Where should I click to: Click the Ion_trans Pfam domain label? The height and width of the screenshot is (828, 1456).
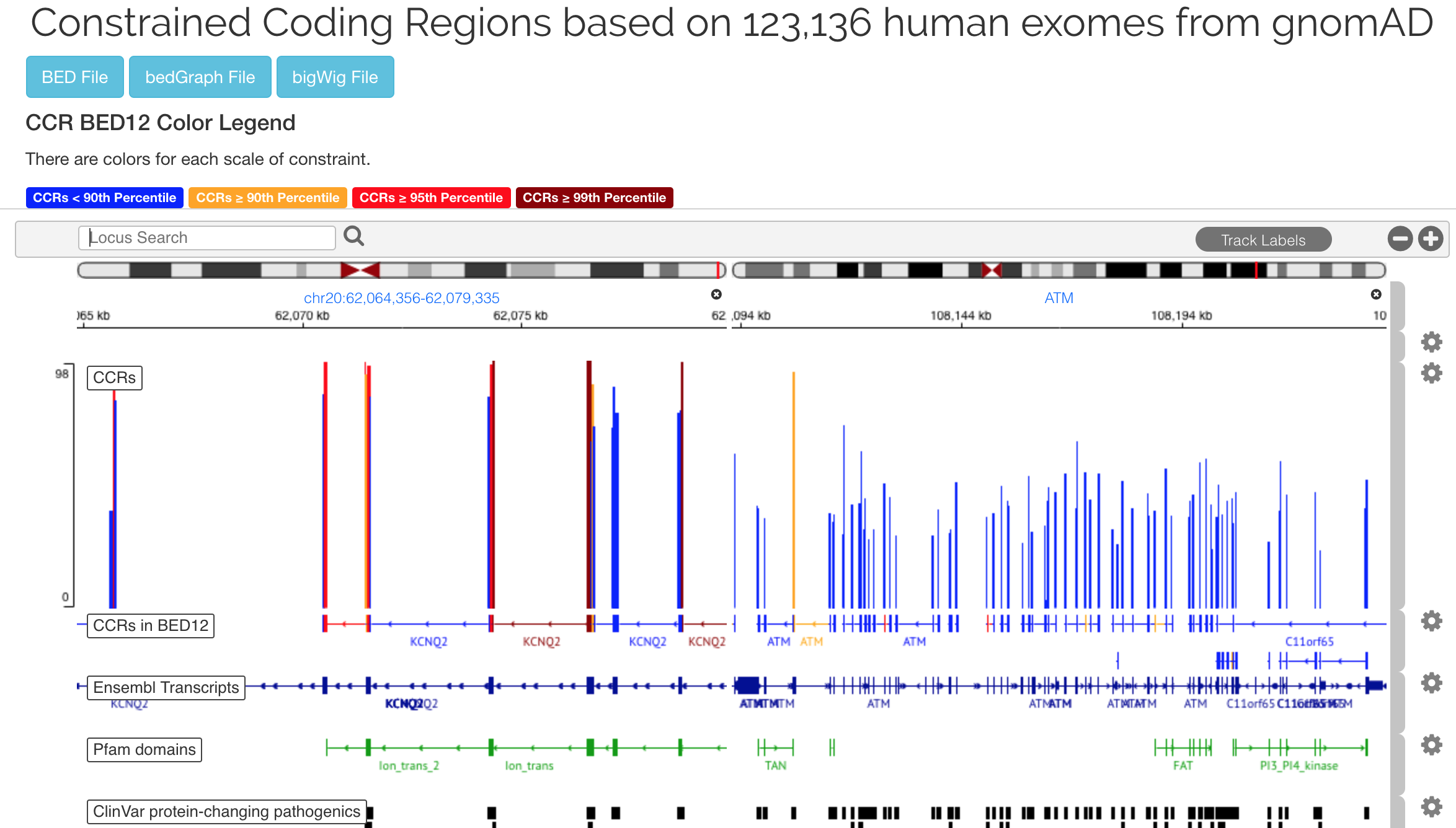[529, 765]
